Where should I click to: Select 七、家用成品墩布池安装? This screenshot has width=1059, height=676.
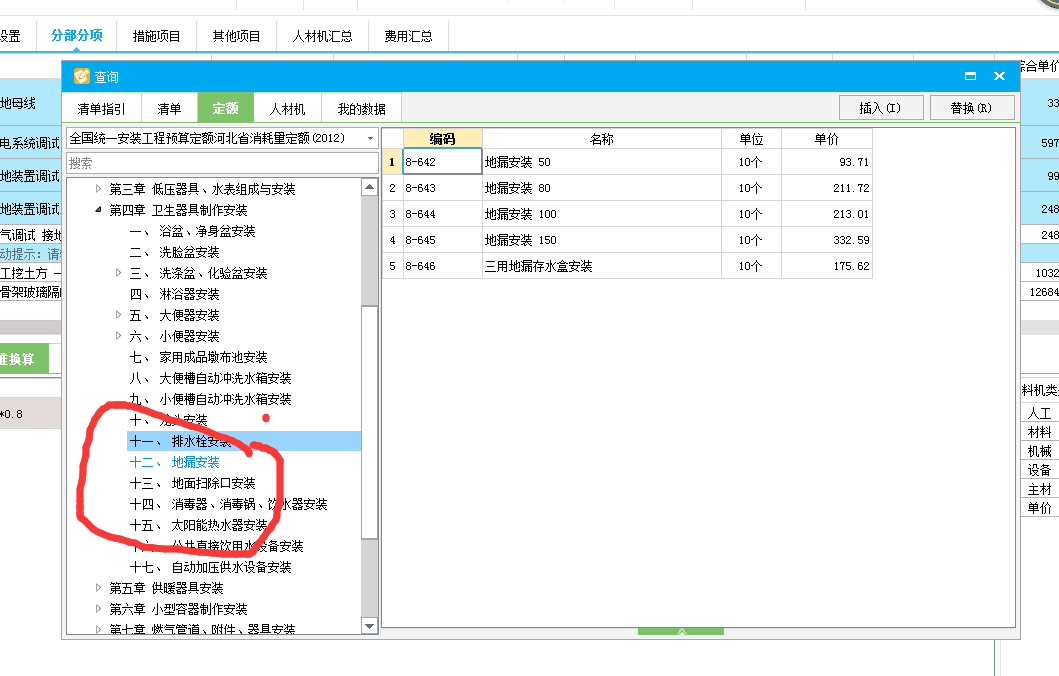(x=199, y=357)
